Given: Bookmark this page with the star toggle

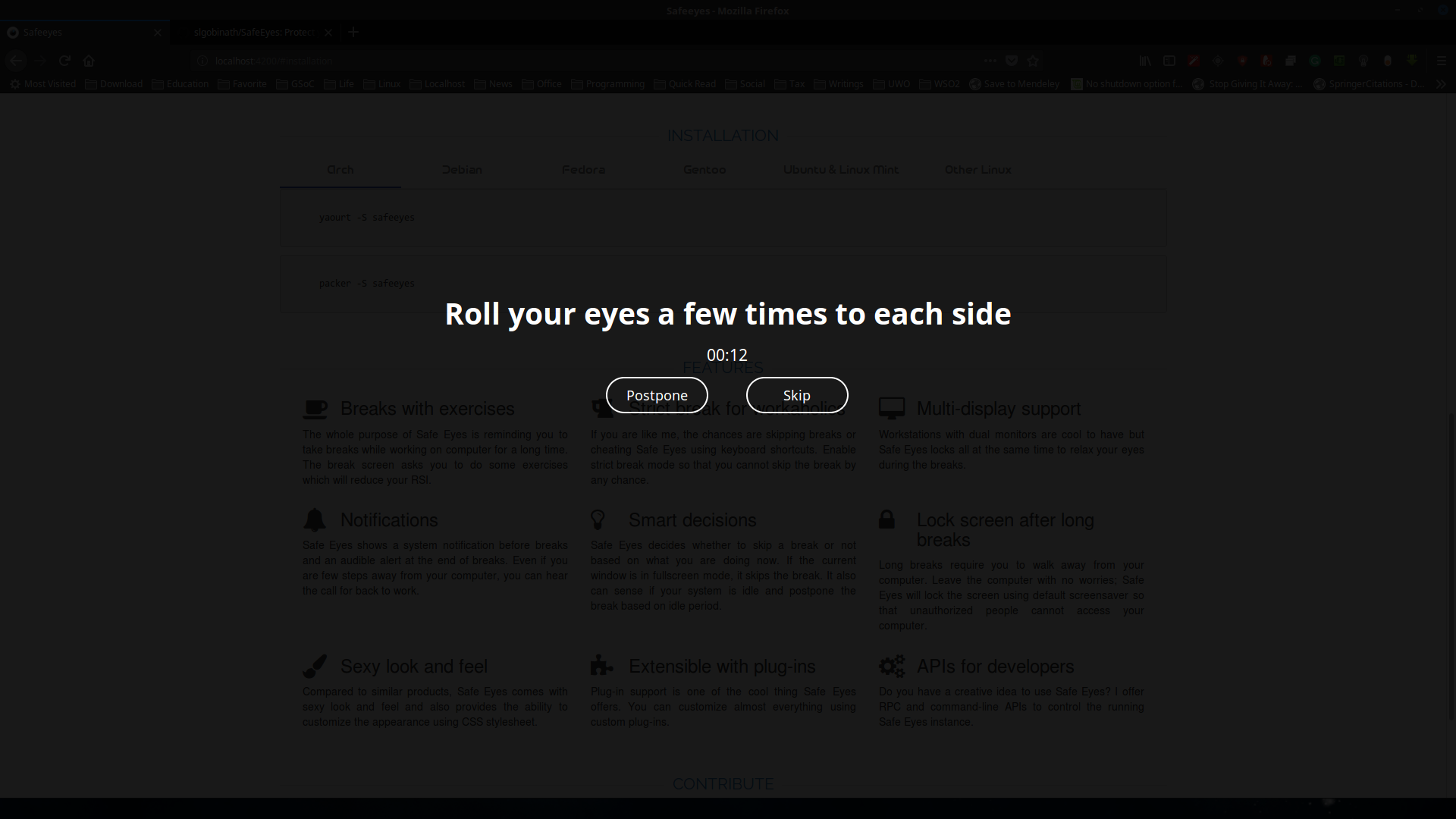Looking at the screenshot, I should pos(1033,61).
